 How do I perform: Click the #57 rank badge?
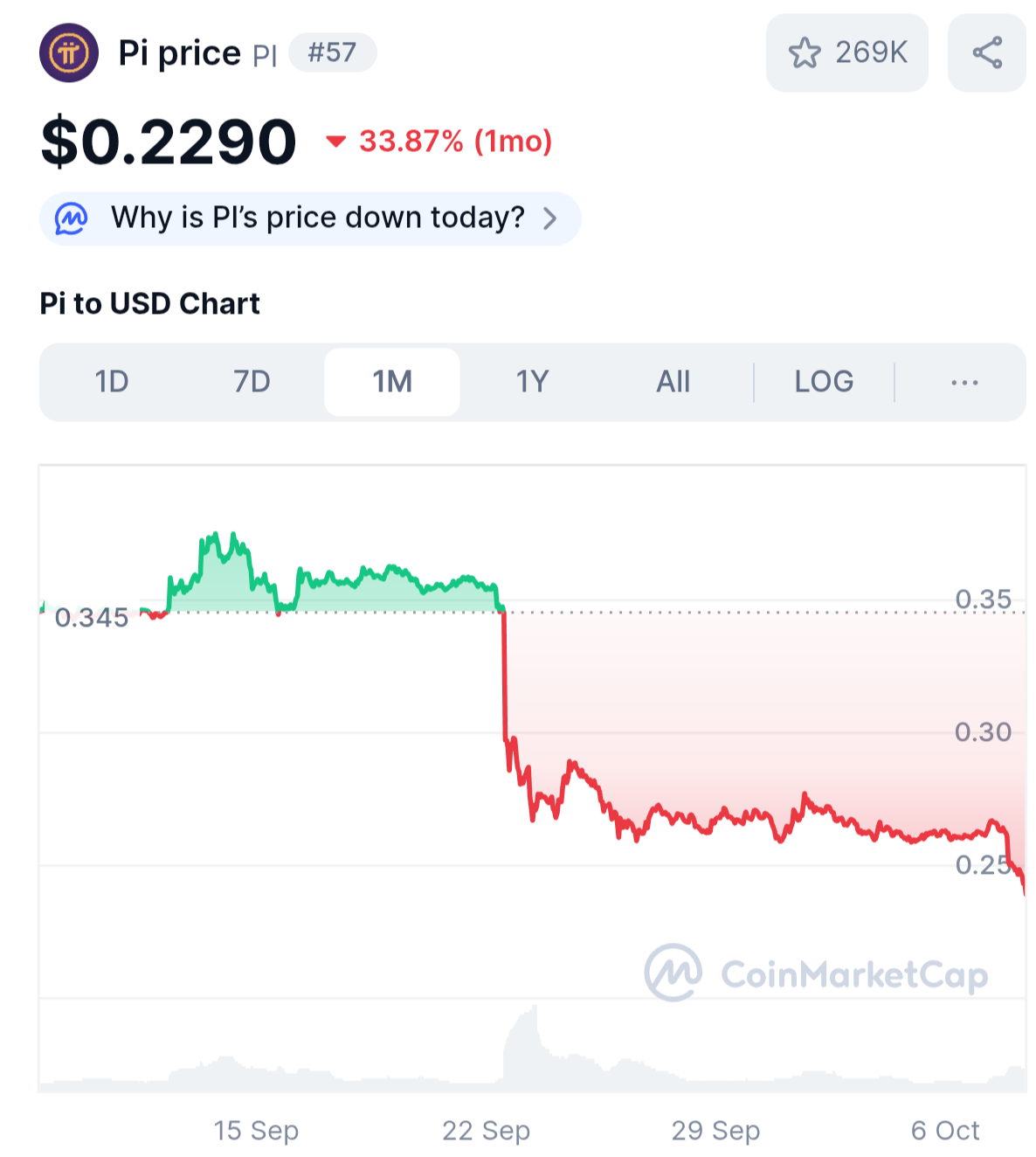tap(332, 52)
